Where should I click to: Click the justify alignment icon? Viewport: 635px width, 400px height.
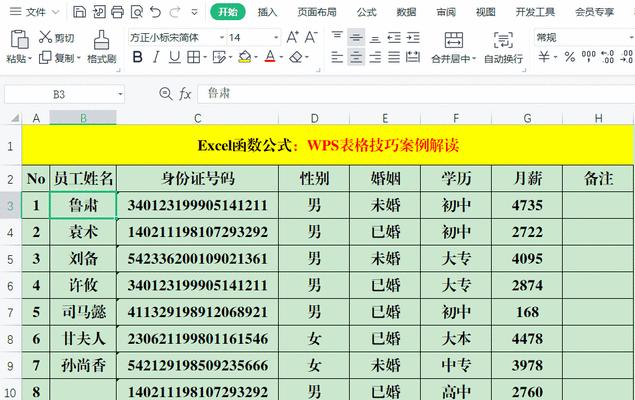394,57
